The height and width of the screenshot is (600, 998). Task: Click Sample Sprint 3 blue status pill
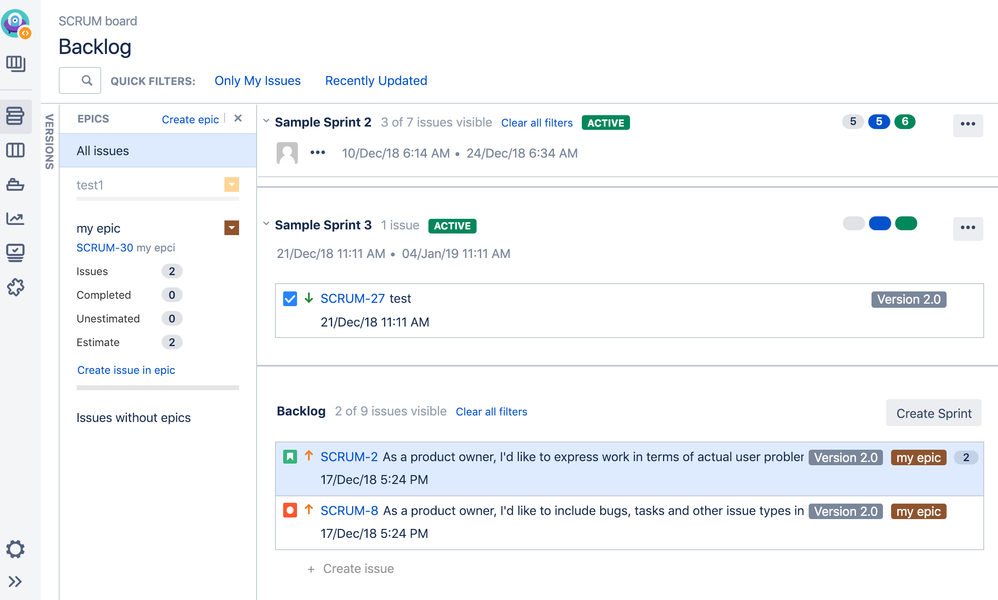880,223
